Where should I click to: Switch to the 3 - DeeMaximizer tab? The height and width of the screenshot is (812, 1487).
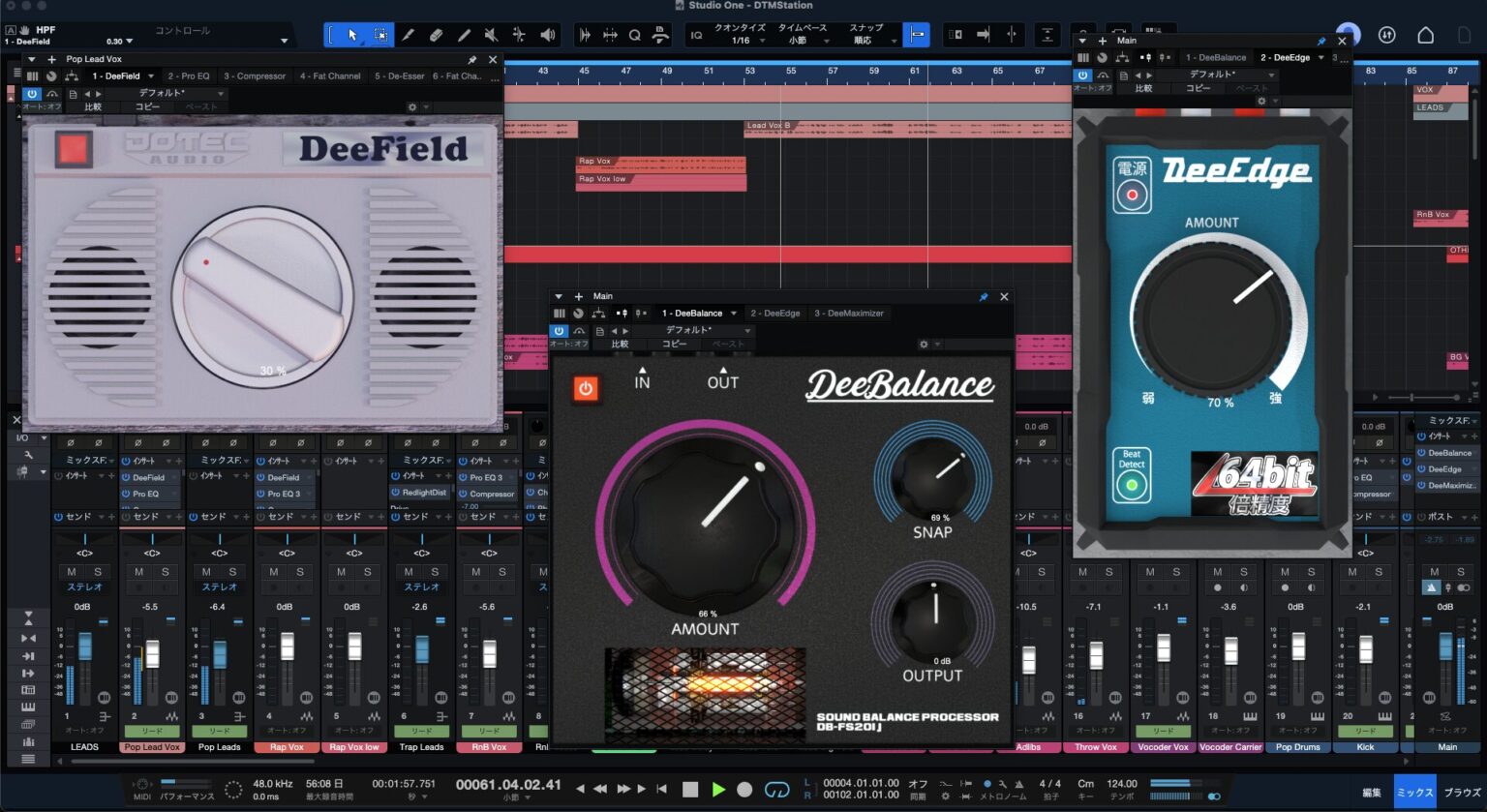click(x=850, y=313)
